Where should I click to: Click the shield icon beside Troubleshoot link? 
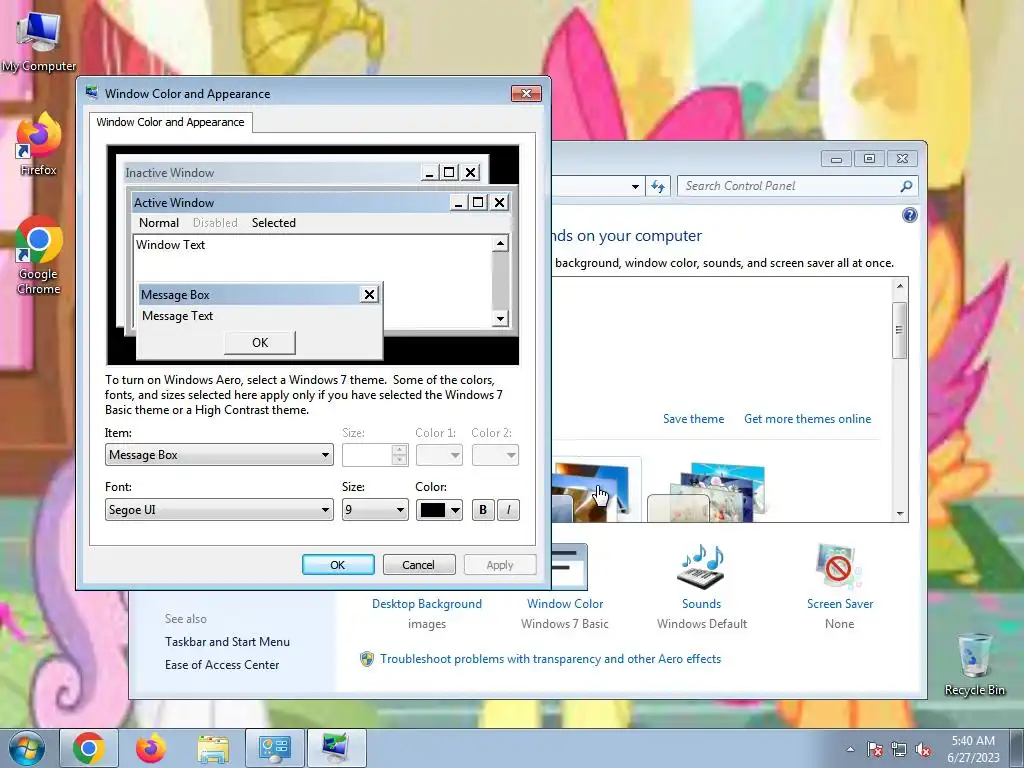pyautogui.click(x=367, y=658)
